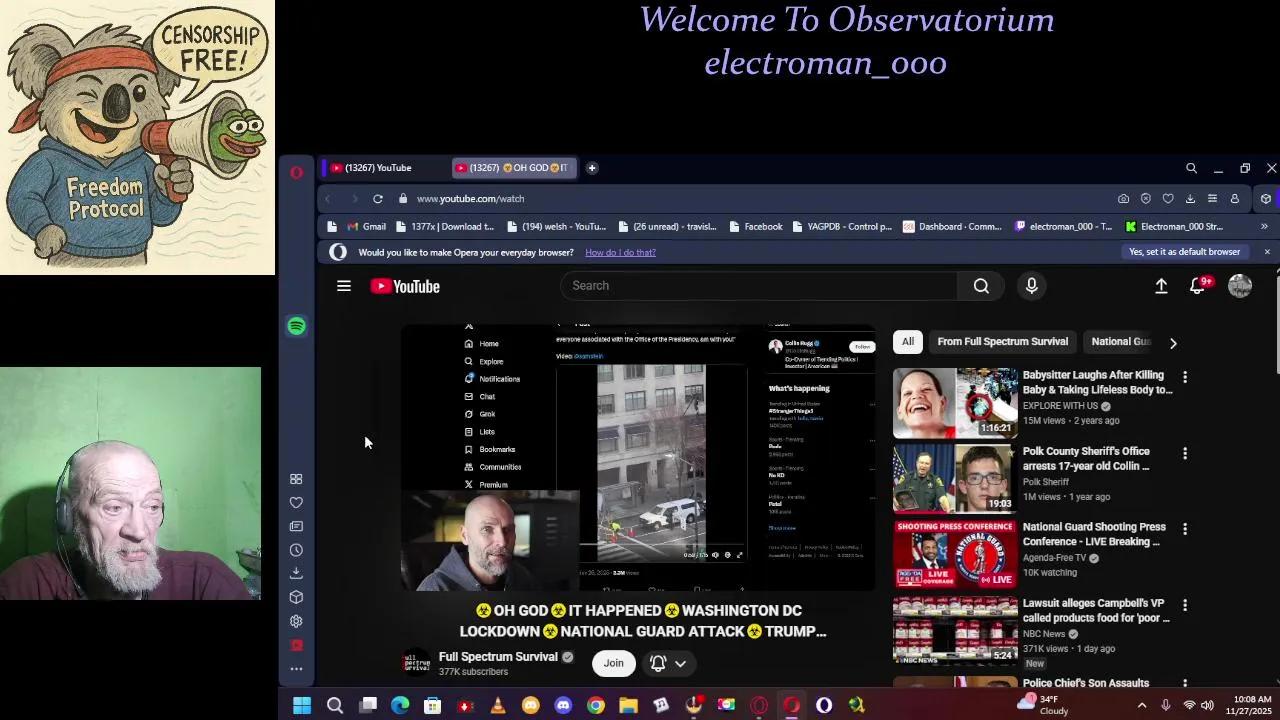1280x720 pixels.
Task: Open the 'Babysitter Laughs After Killing' thumbnail
Action: coord(955,403)
